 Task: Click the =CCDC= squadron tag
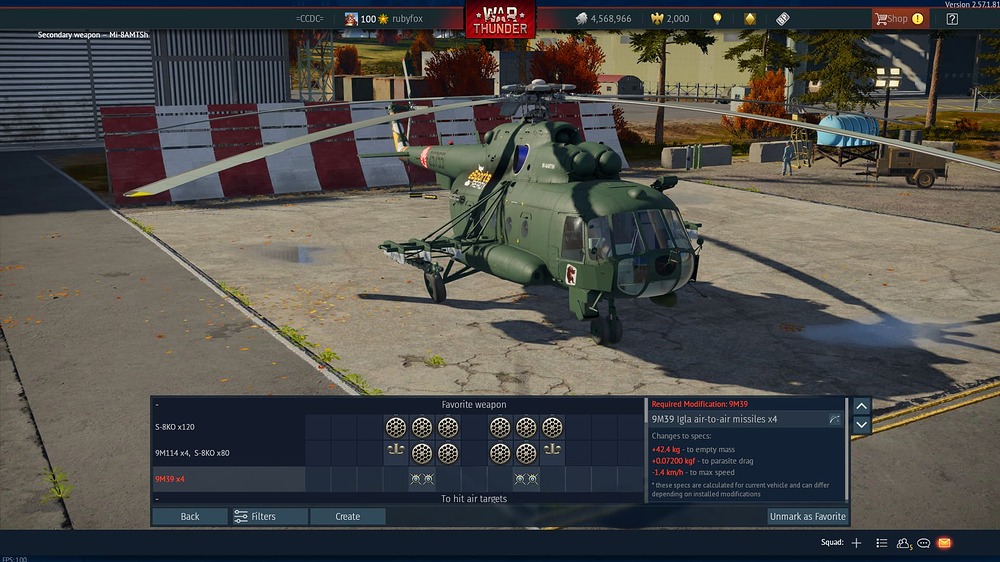(310, 18)
